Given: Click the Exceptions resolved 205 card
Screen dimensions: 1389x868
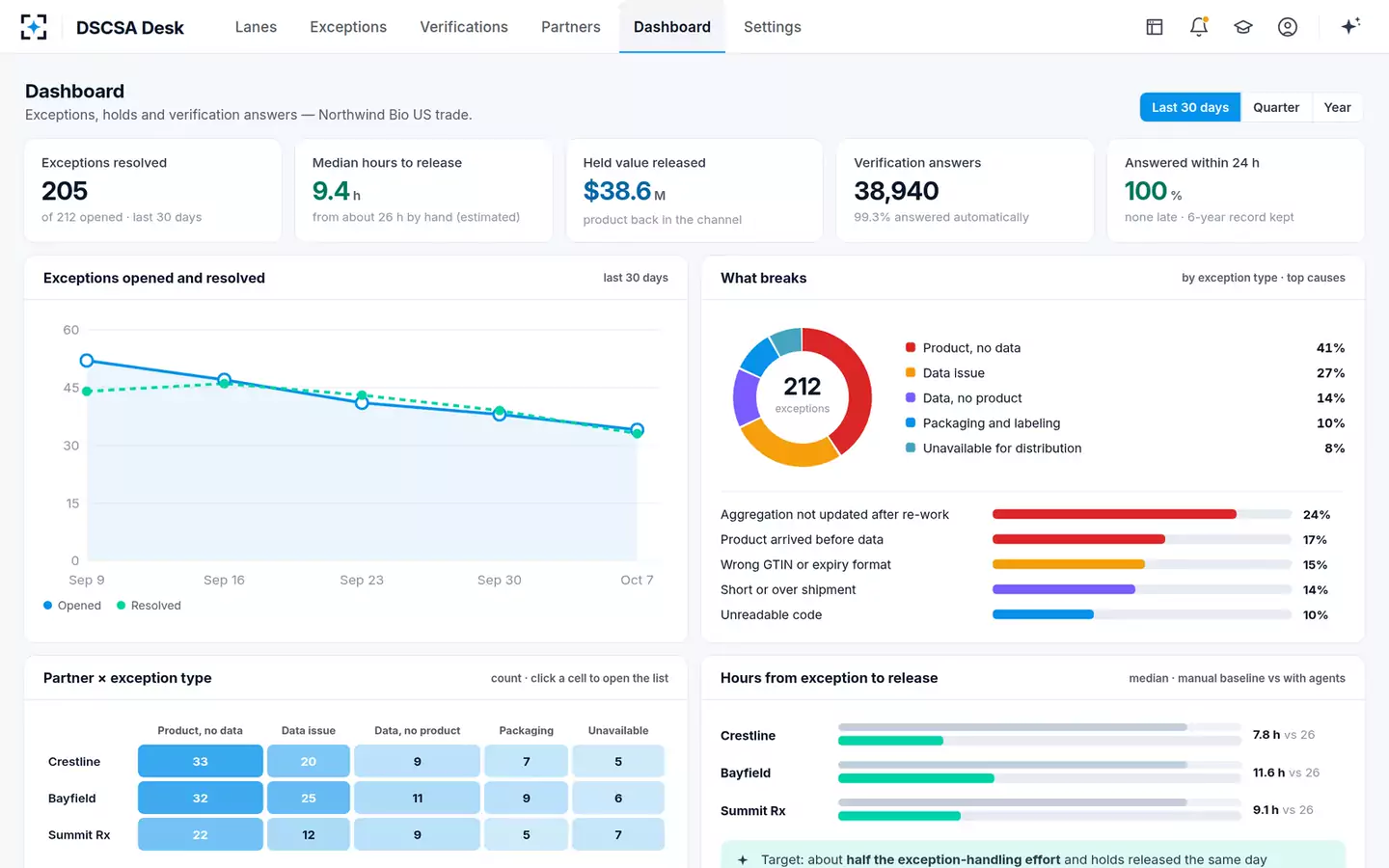Looking at the screenshot, I should tap(153, 190).
